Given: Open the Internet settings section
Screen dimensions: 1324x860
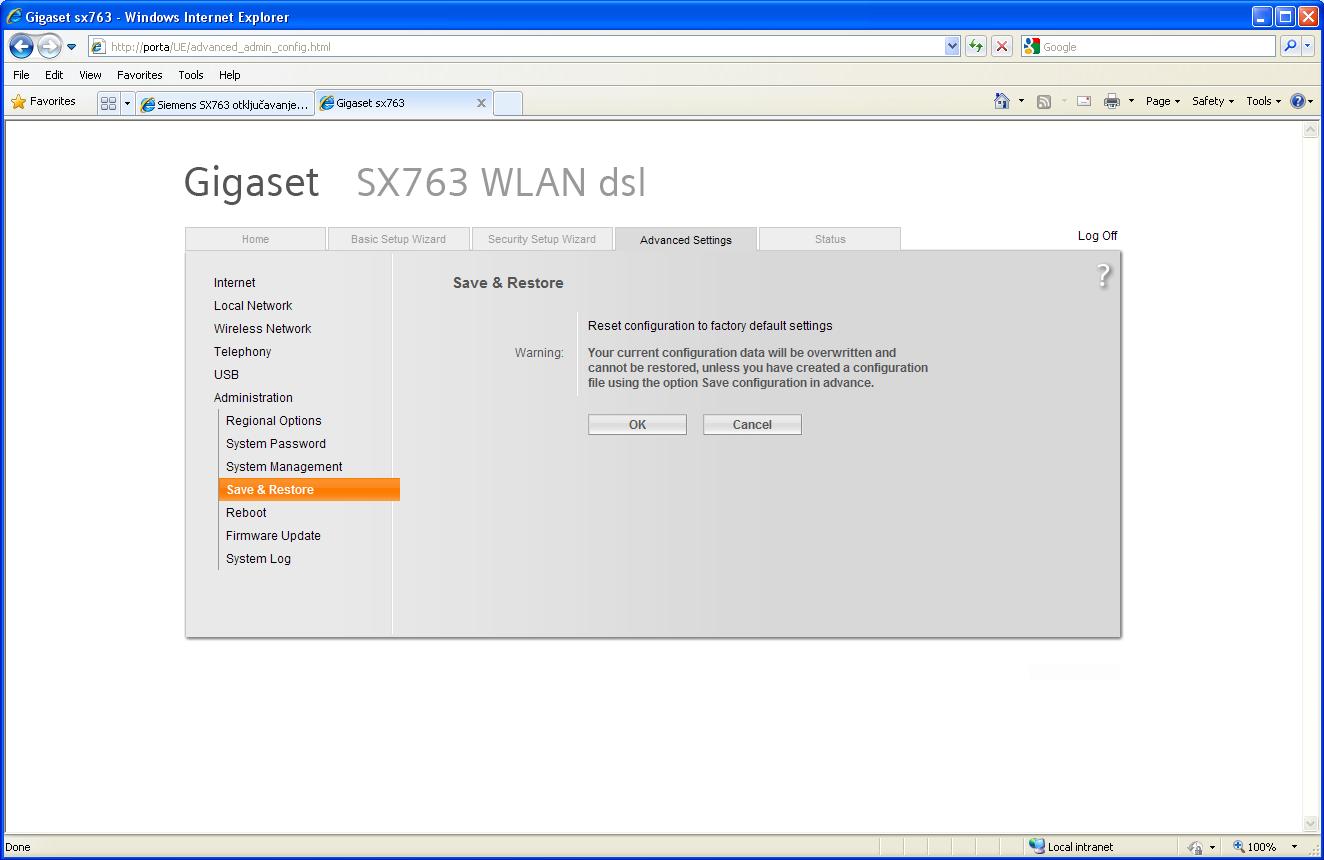Looking at the screenshot, I should (x=235, y=283).
